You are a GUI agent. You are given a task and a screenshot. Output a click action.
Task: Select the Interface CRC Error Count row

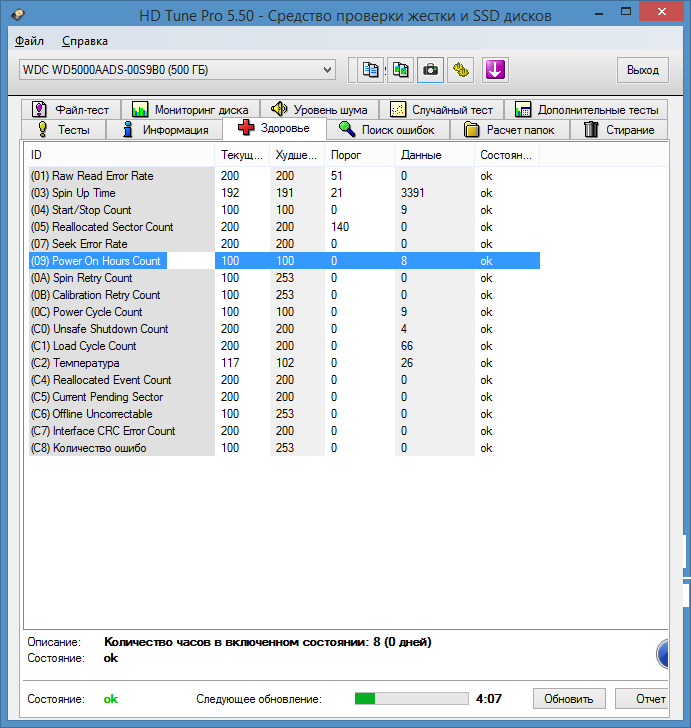pos(284,431)
